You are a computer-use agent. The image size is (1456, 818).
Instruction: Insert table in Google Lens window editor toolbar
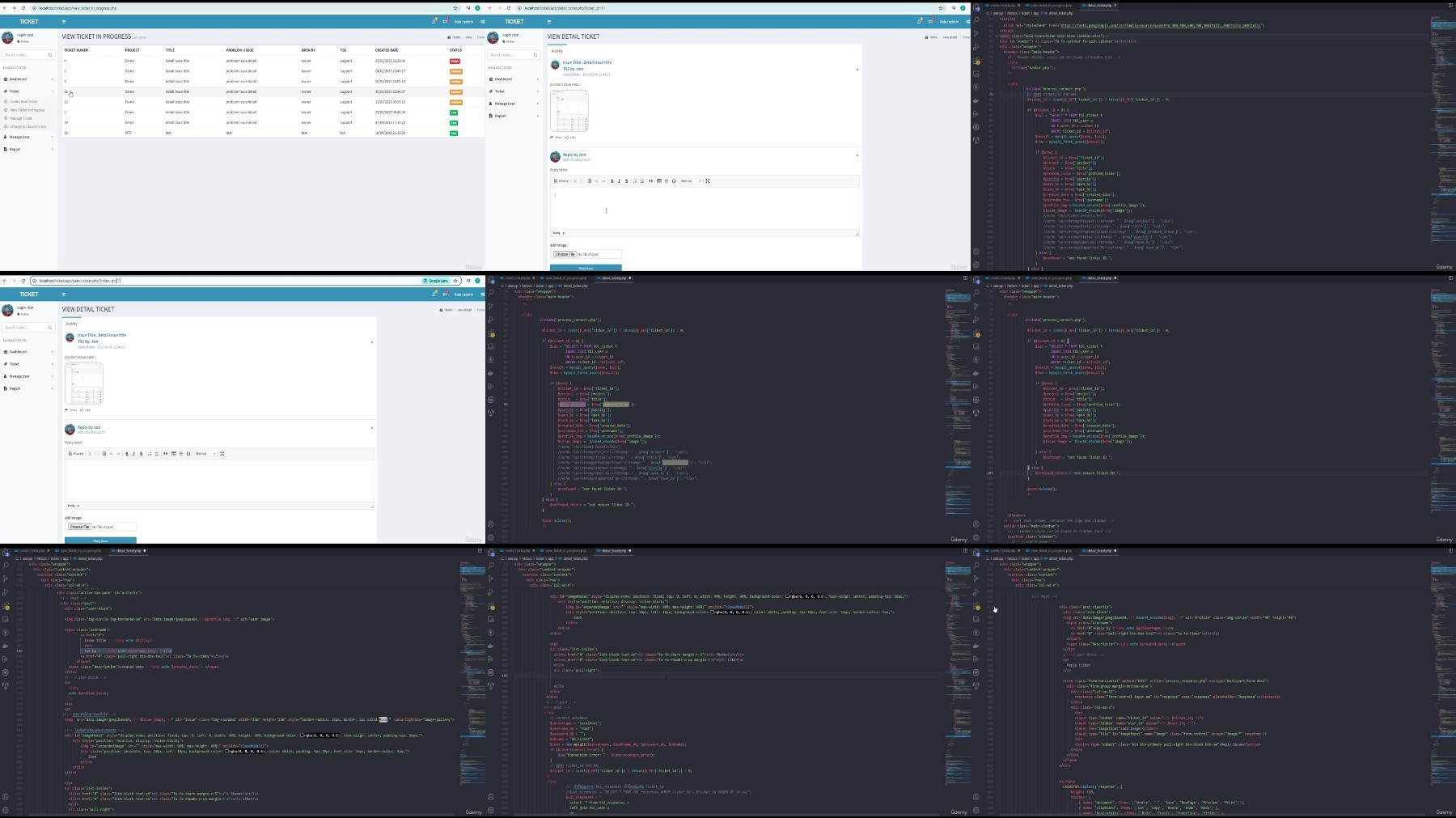point(174,454)
